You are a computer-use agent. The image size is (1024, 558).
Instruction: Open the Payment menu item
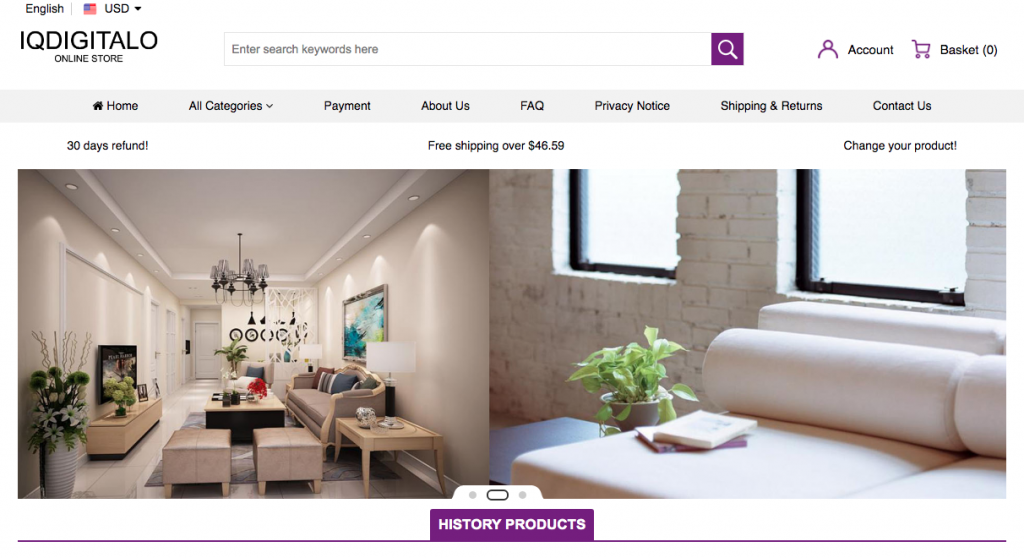point(347,106)
